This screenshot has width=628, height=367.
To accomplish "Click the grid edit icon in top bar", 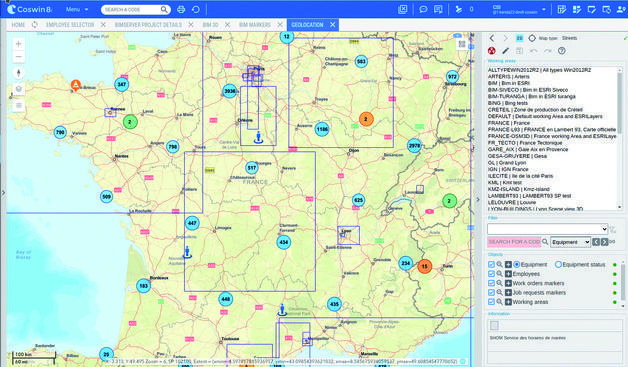I will tap(562, 9).
